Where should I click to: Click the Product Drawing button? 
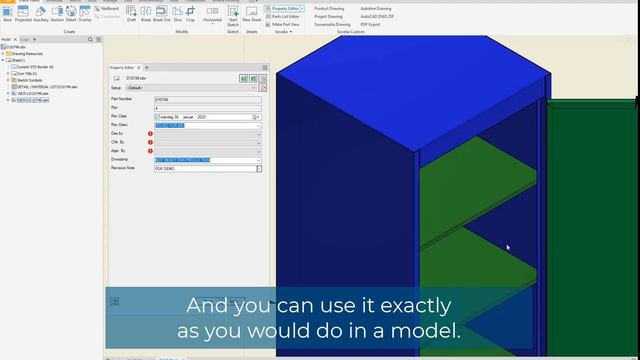(x=329, y=9)
